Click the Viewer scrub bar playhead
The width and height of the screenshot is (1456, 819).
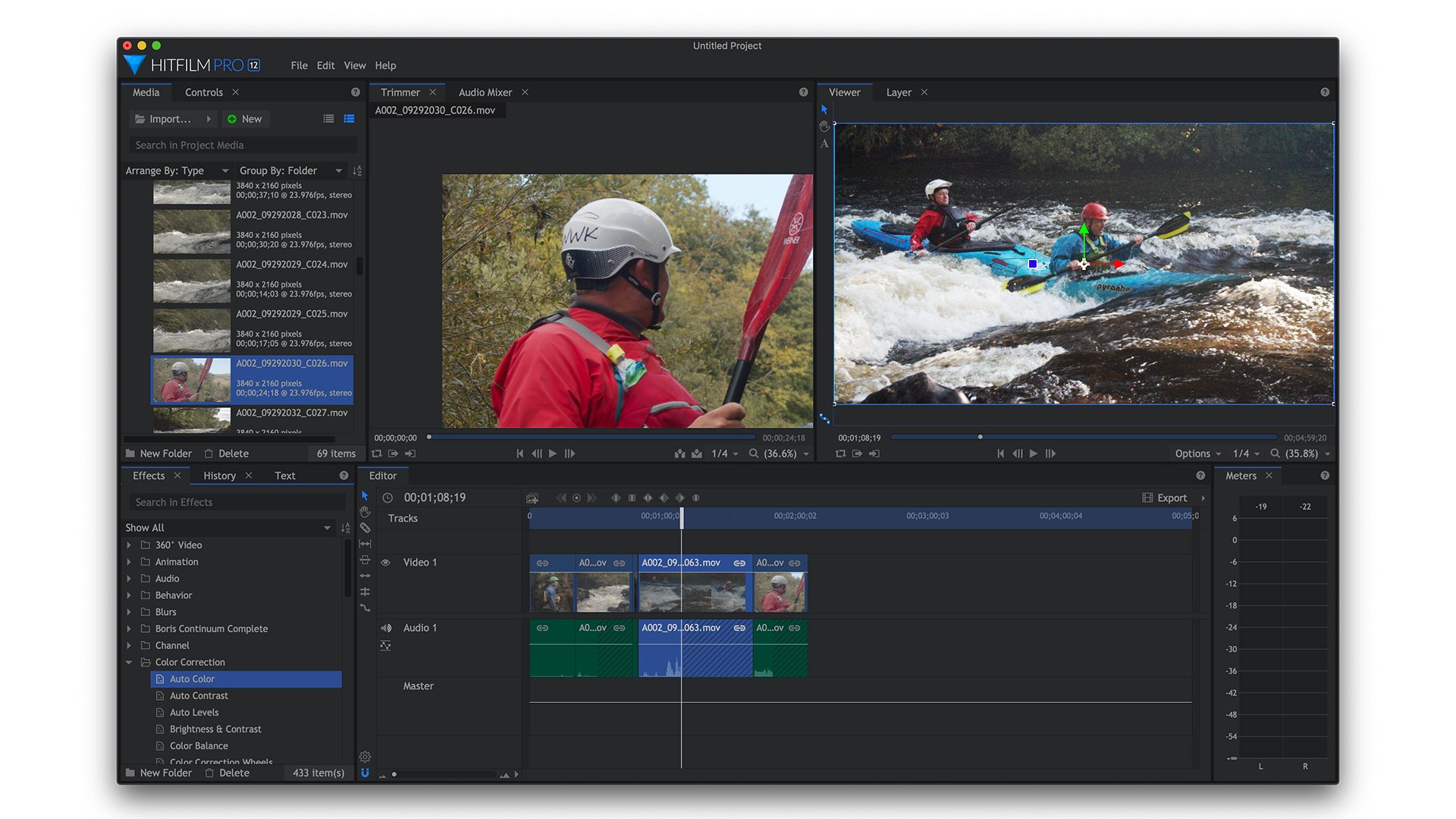click(980, 437)
